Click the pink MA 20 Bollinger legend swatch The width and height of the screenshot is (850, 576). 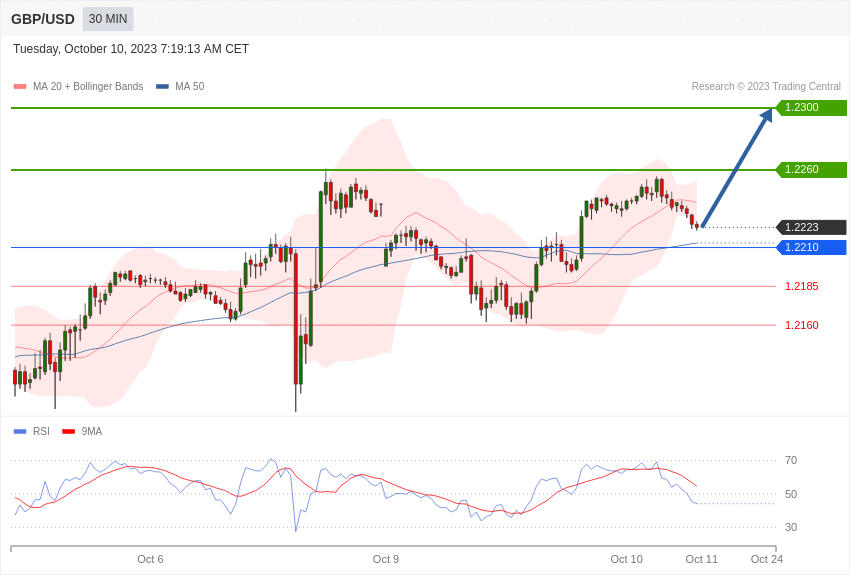(x=20, y=87)
